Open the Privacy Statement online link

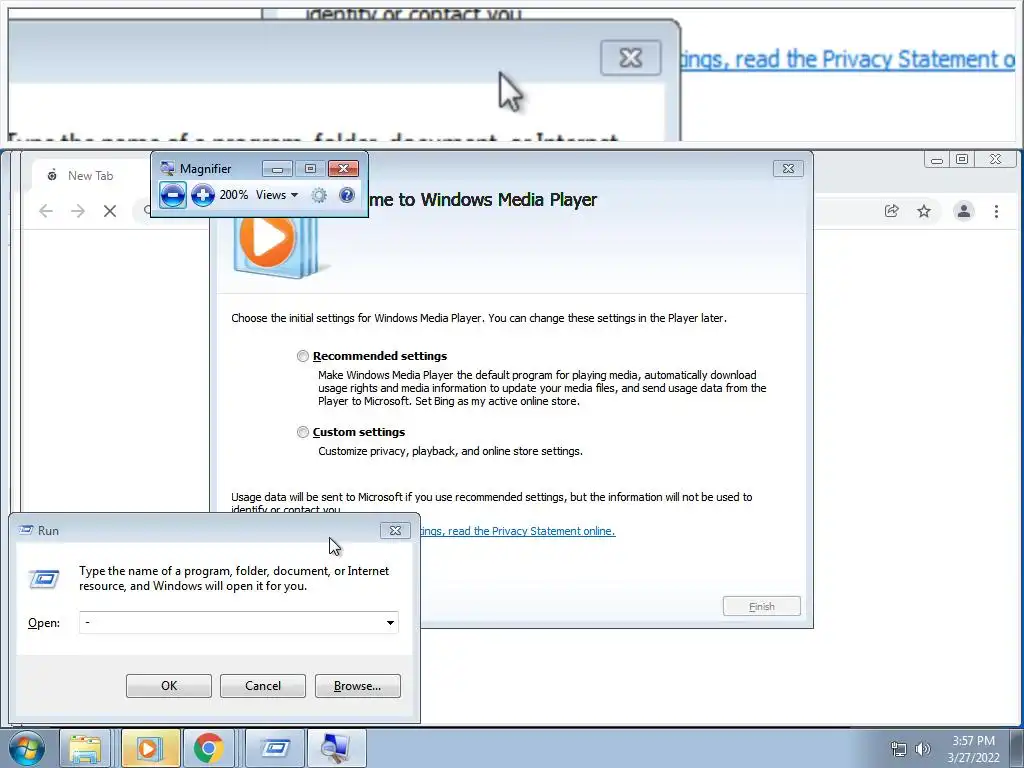click(x=516, y=531)
